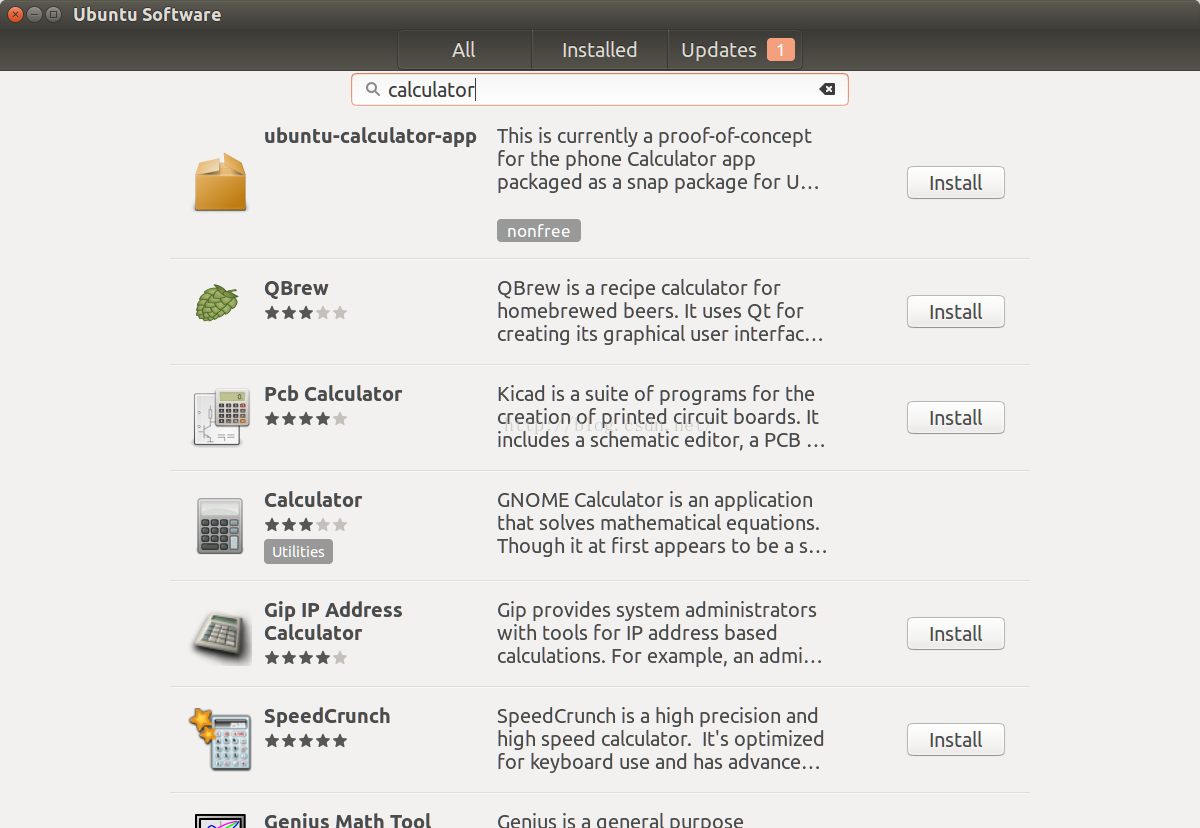Click the ubuntu-calculator-app package box icon
This screenshot has height=828, width=1200.
[220, 182]
